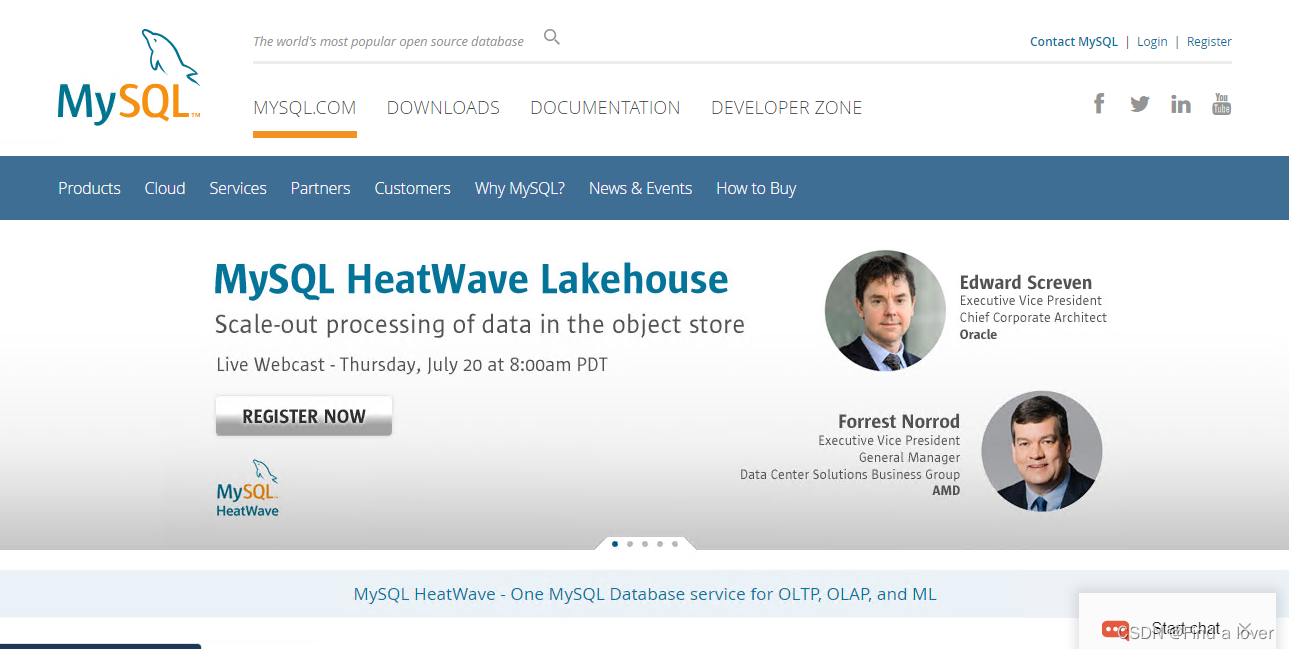The width and height of the screenshot is (1289, 649).
Task: Switch to the fifth carousel slide dot
Action: coord(675,544)
